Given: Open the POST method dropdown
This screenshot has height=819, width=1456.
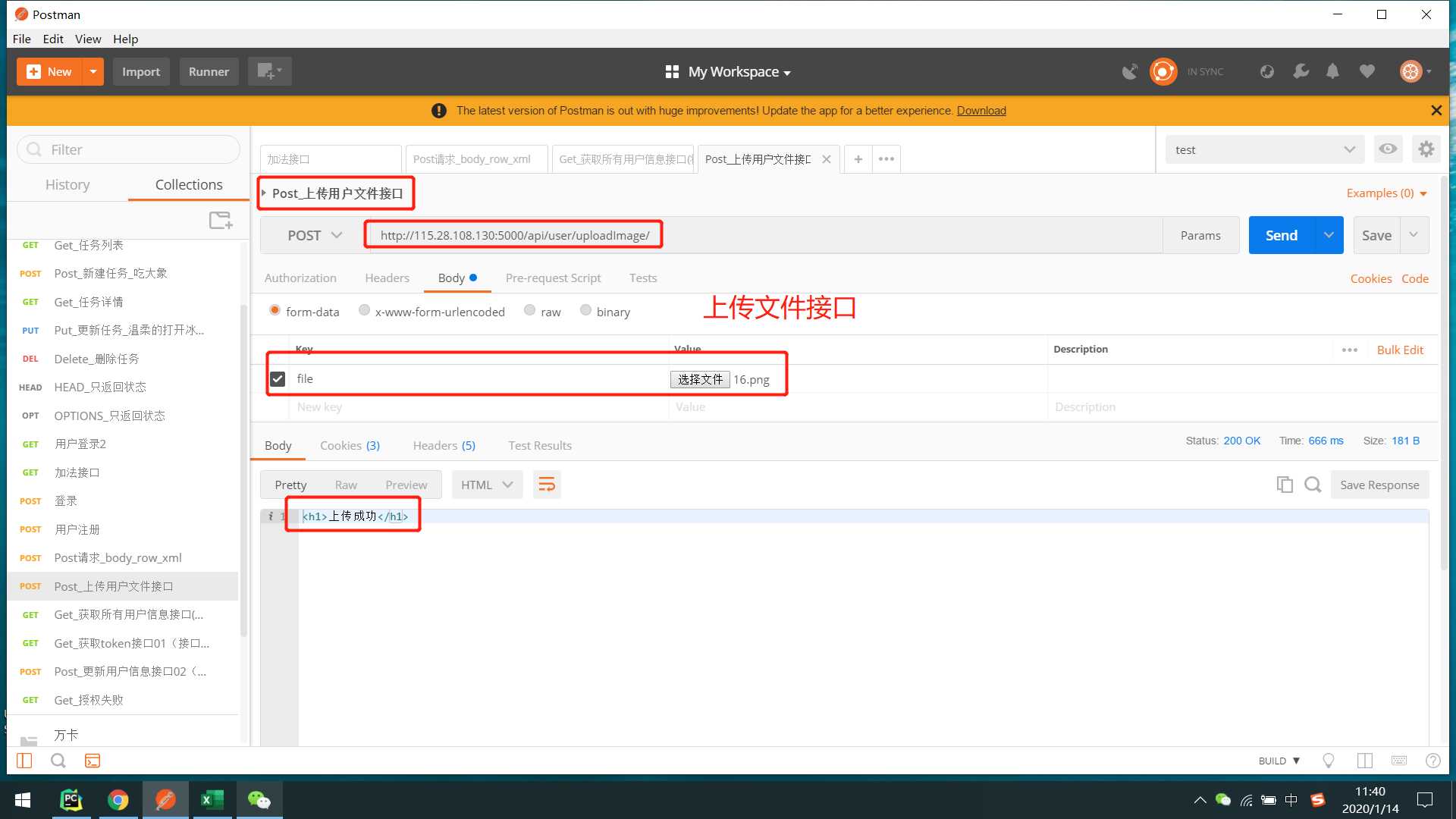Looking at the screenshot, I should tap(315, 235).
